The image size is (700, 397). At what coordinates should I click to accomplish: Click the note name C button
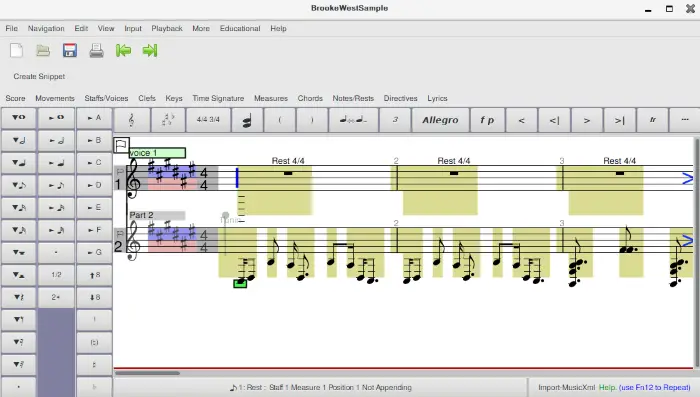tap(94, 163)
